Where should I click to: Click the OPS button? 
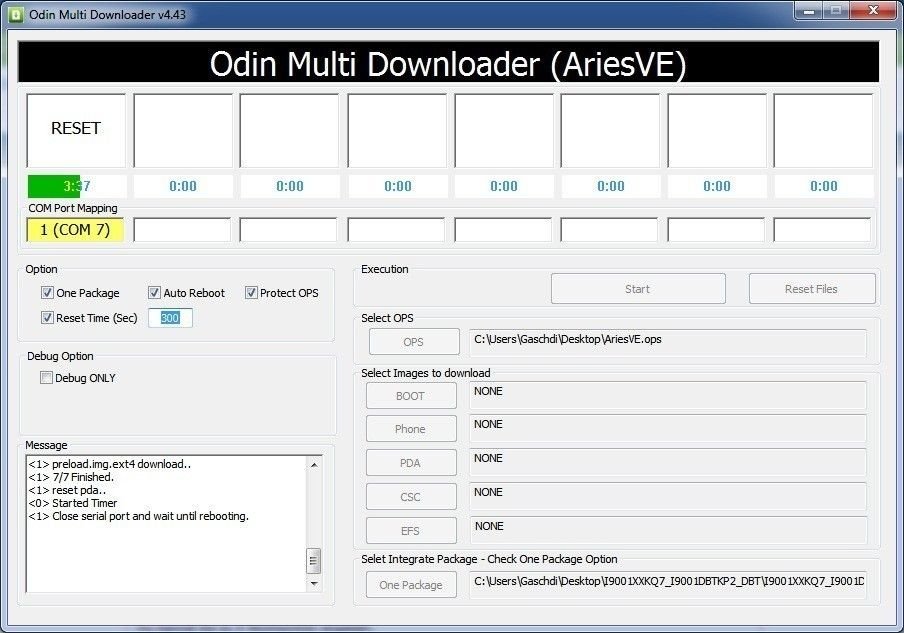click(x=413, y=342)
